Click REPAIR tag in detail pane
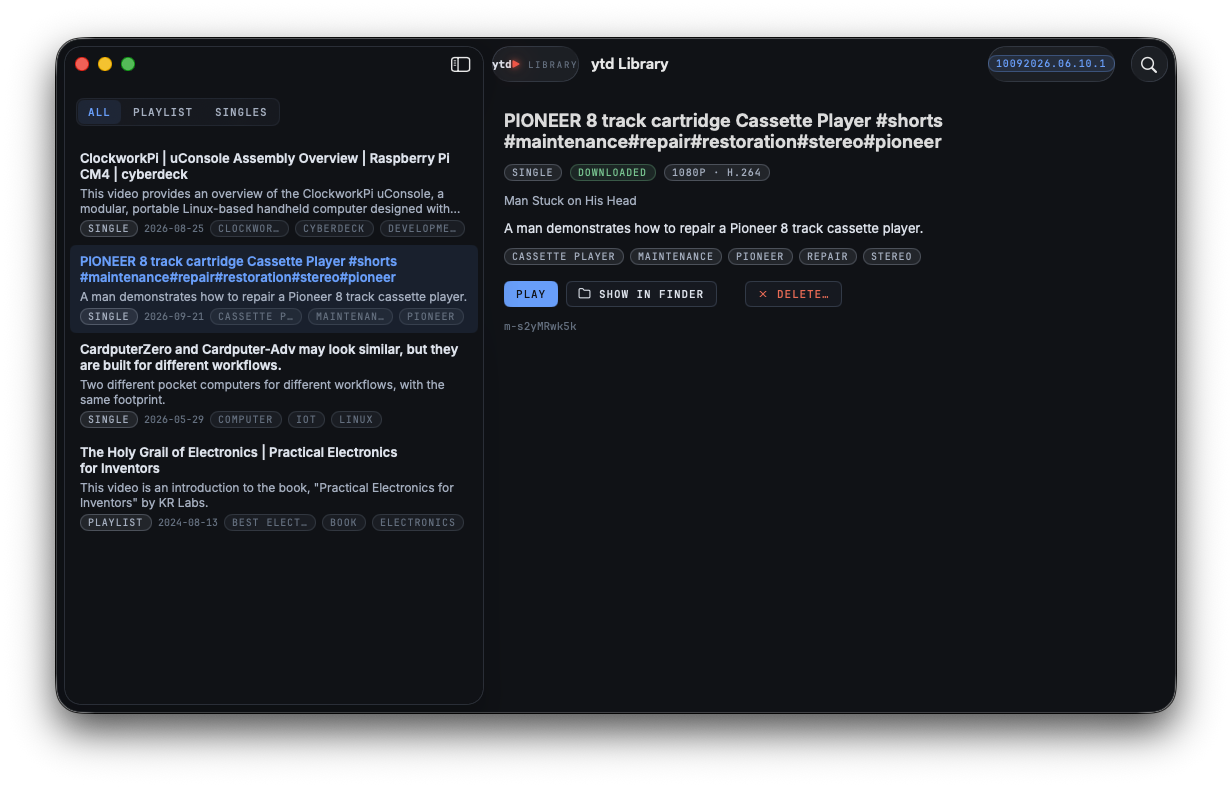 point(828,257)
